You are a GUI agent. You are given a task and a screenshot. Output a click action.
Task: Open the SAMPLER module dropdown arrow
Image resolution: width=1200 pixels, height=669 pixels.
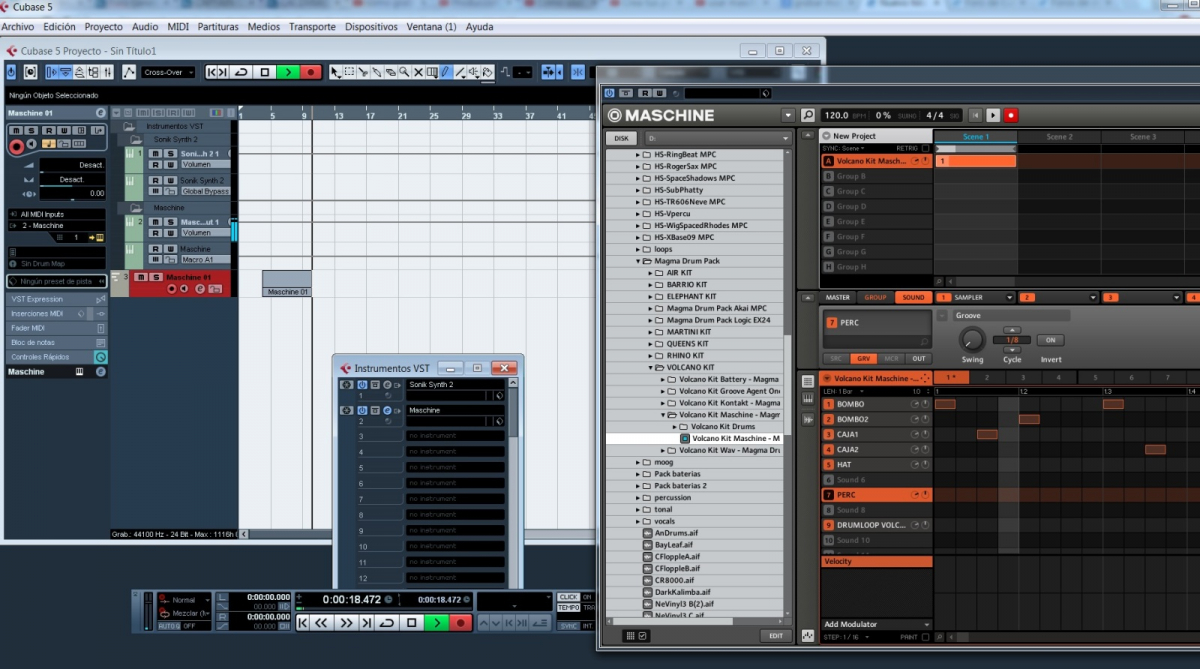coord(1009,298)
